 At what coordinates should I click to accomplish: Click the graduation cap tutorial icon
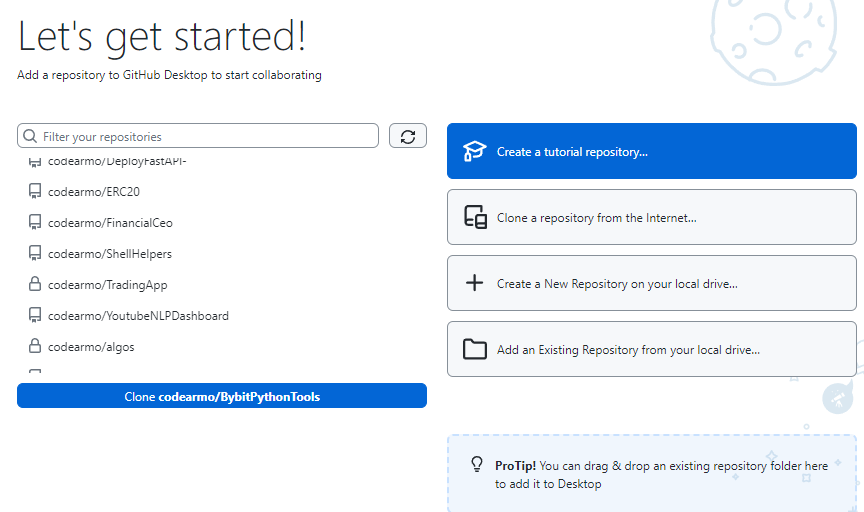(x=474, y=151)
